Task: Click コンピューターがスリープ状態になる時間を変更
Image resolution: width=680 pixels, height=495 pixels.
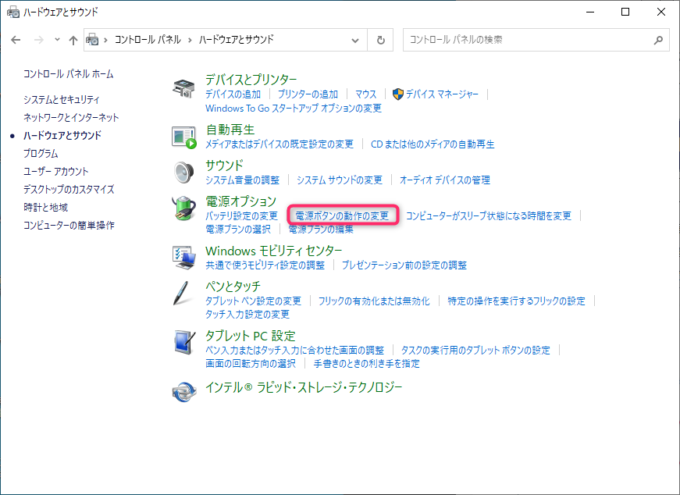Action: click(489, 216)
